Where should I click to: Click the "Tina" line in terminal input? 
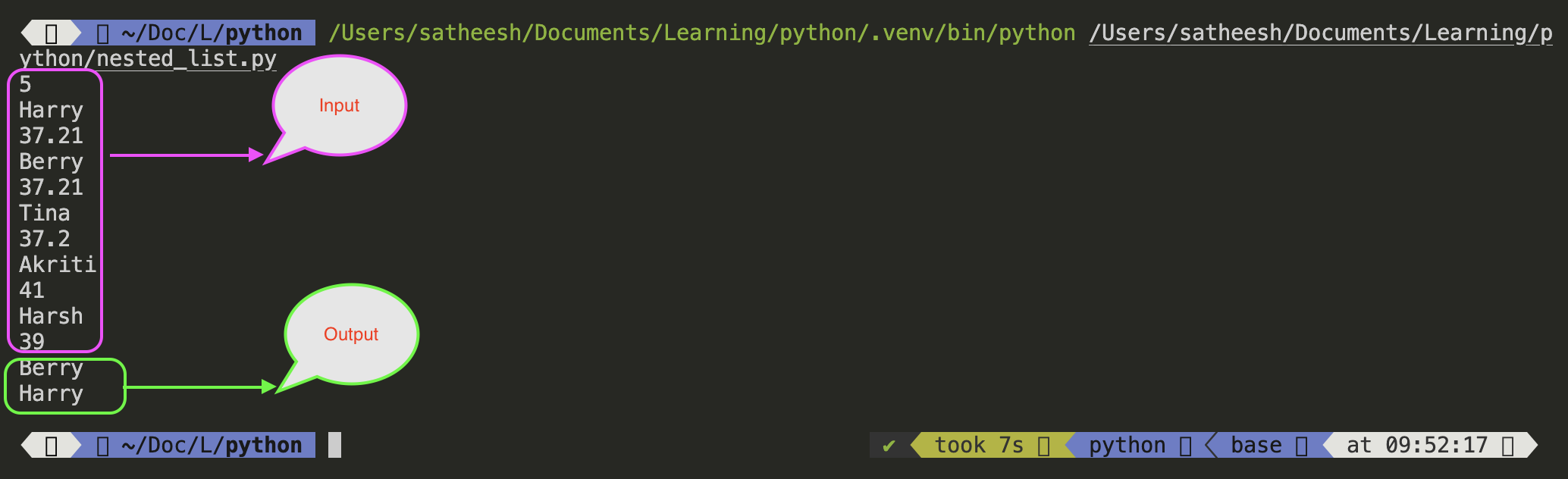click(x=45, y=213)
